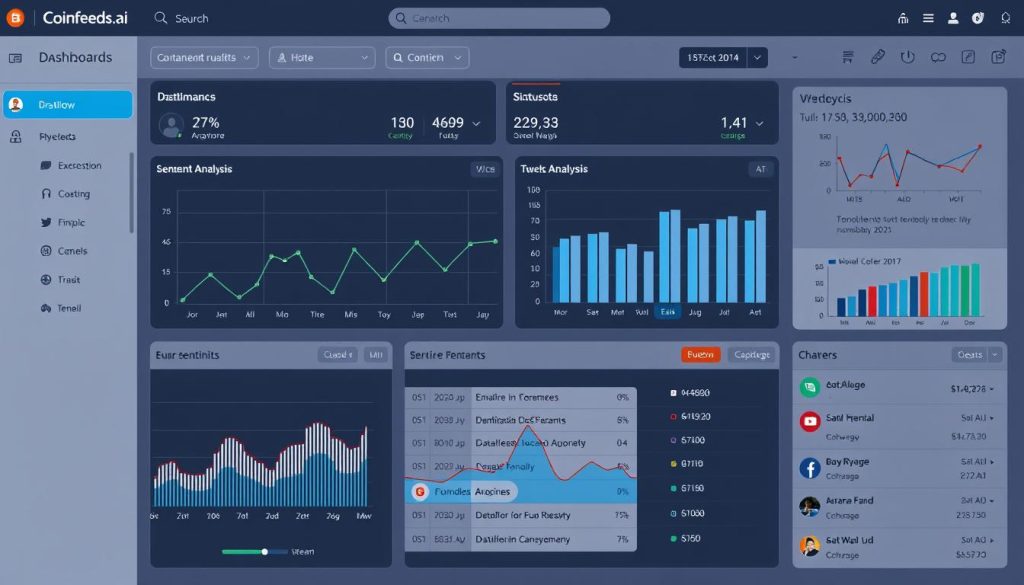
Task: Click the avatar icon in Dastlimancs card
Action: 171,125
